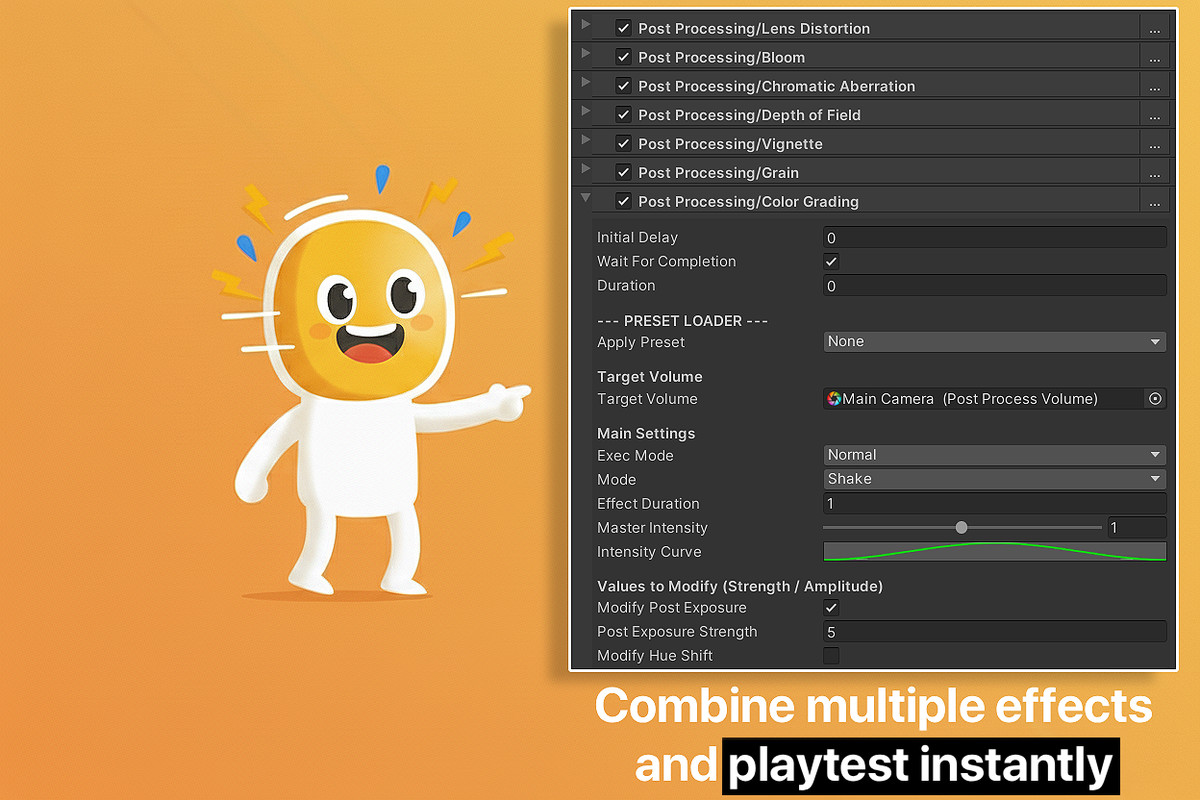Disable the Bloom effect checkbox
The height and width of the screenshot is (800, 1200).
(623, 56)
